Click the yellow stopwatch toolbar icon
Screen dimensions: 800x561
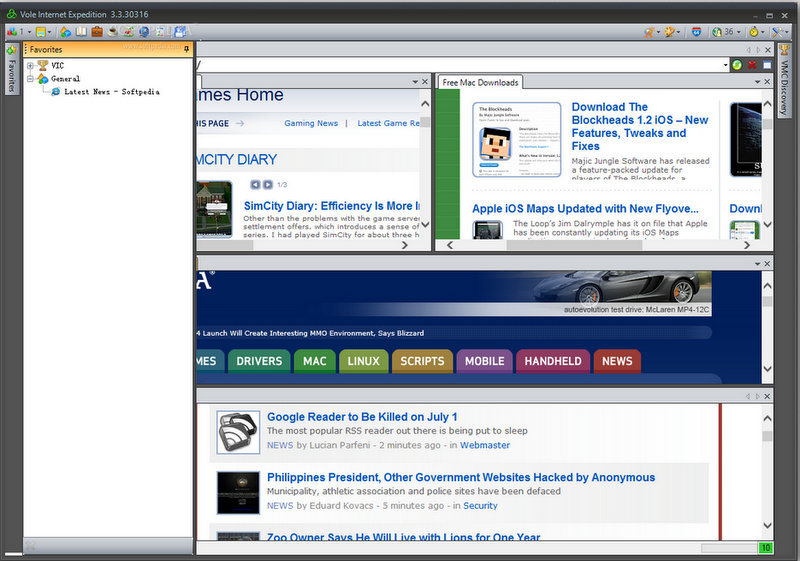(754, 32)
